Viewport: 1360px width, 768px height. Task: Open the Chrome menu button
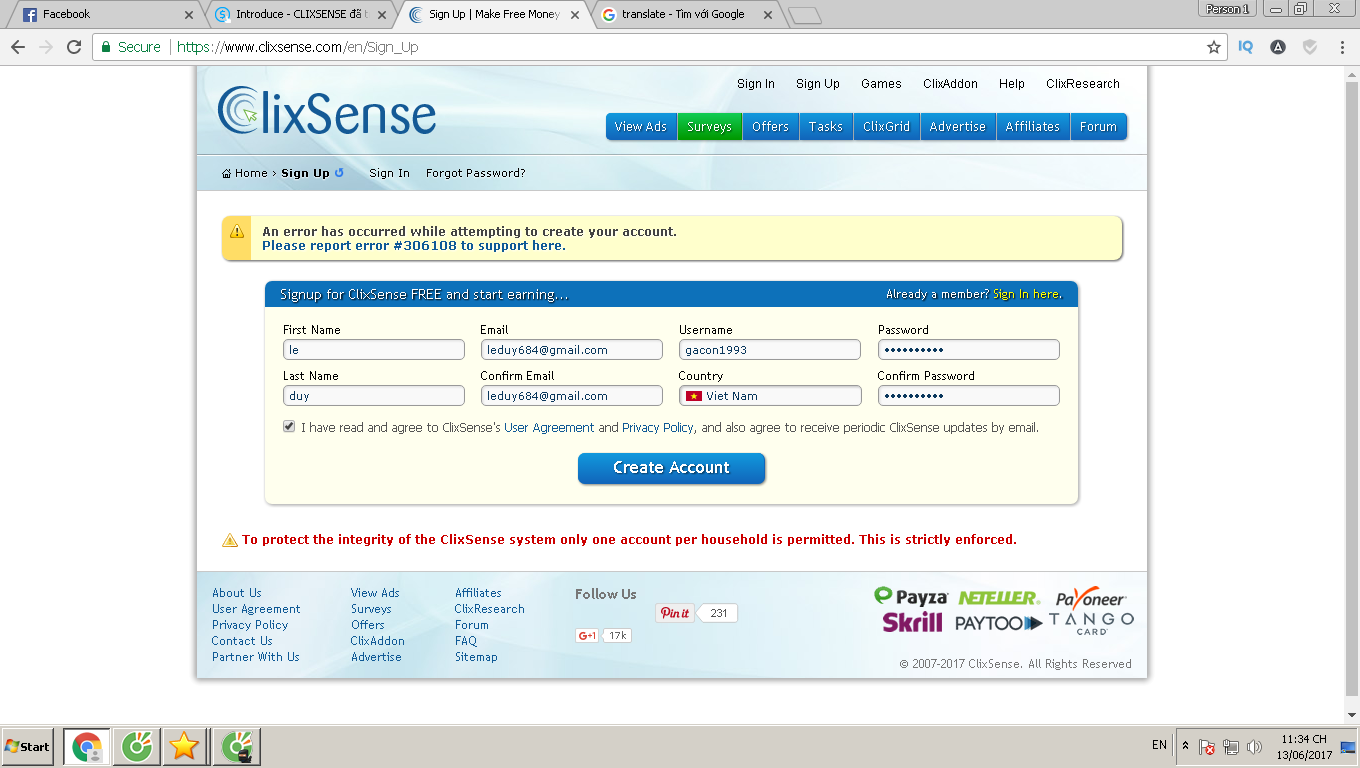pos(1340,47)
